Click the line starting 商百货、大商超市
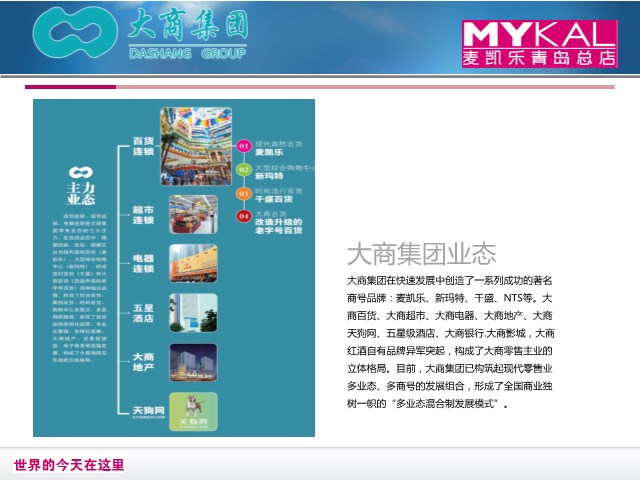640x480 pixels. pyautogui.click(x=449, y=316)
